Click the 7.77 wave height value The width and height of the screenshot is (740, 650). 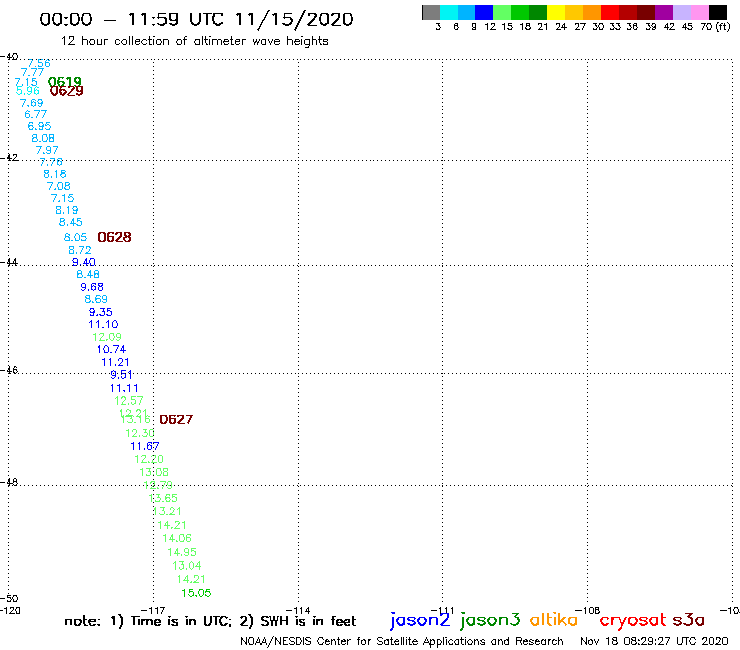32,72
